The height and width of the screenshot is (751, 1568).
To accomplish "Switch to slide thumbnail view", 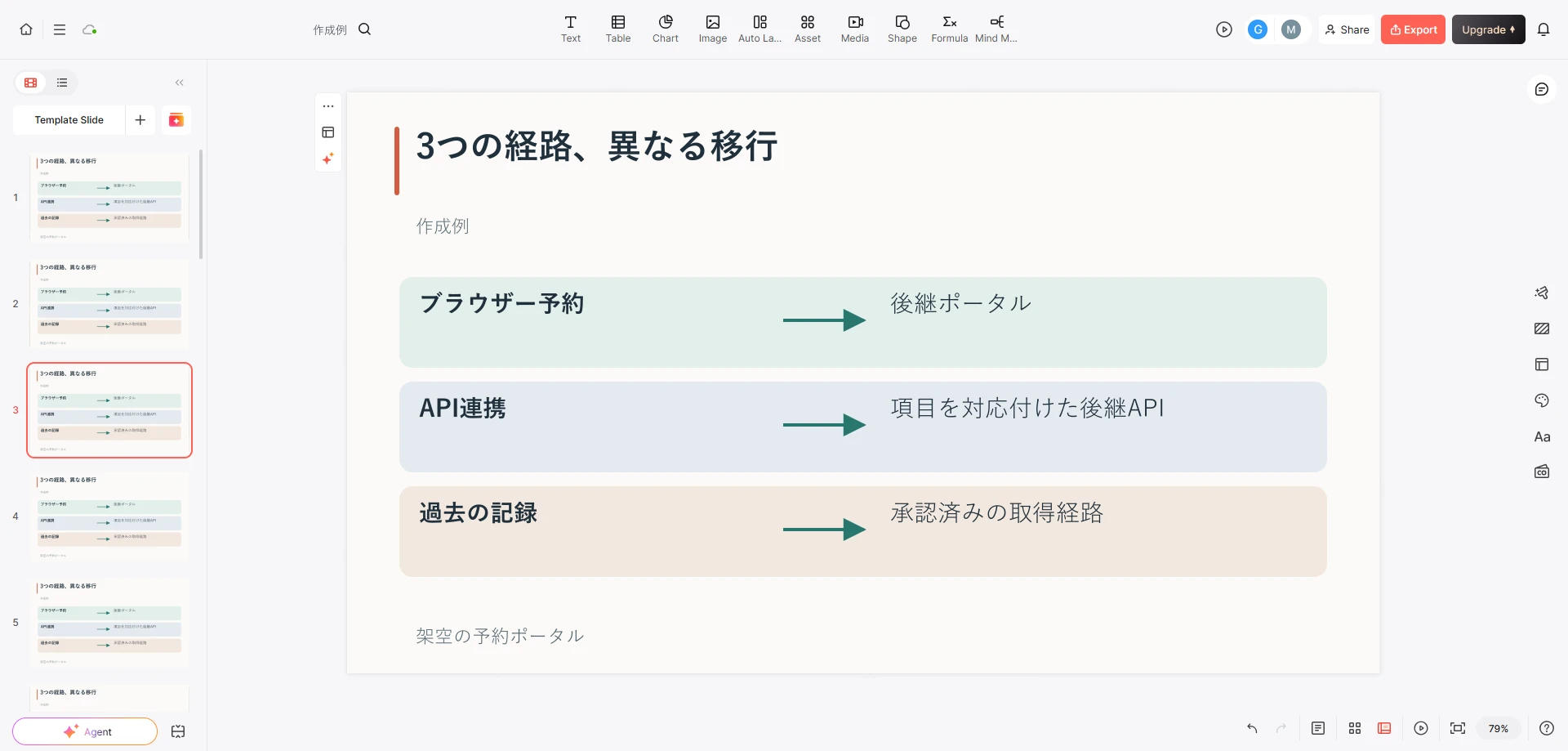I will point(31,83).
